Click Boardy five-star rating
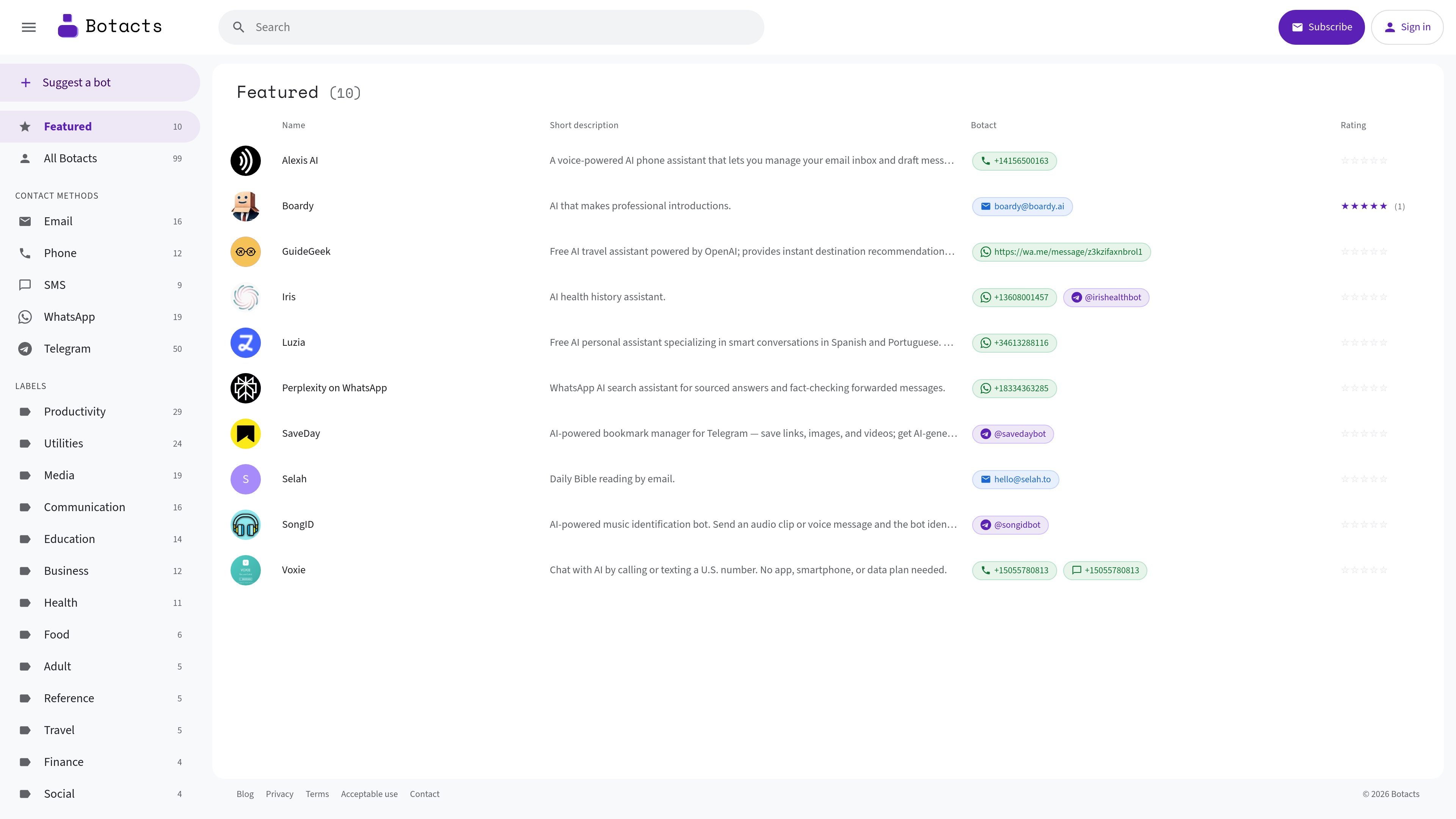The height and width of the screenshot is (819, 1456). click(x=1364, y=206)
